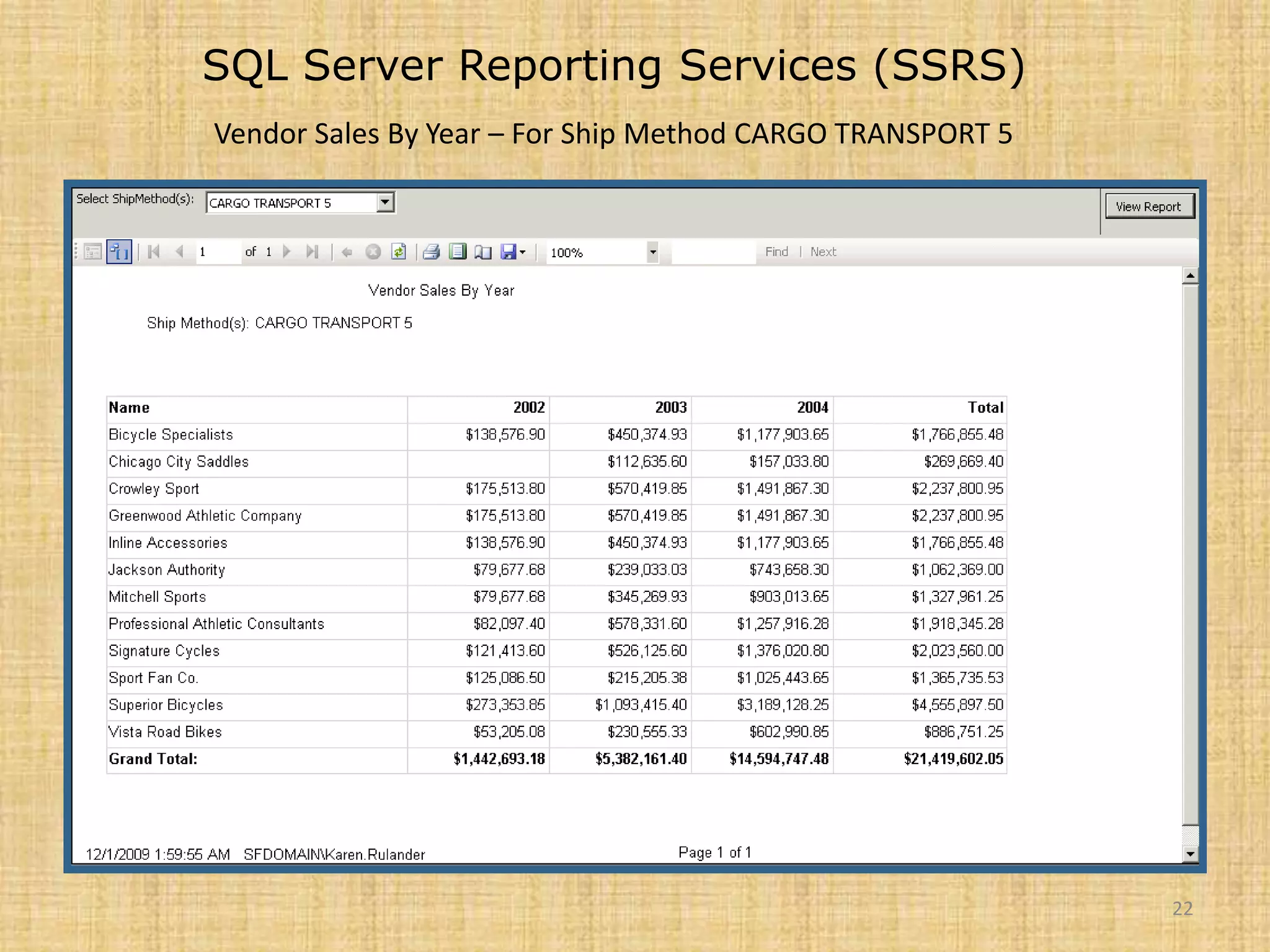This screenshot has height=952, width=1270.
Task: Select Vista Road Bikes vendor name
Action: click(x=165, y=732)
